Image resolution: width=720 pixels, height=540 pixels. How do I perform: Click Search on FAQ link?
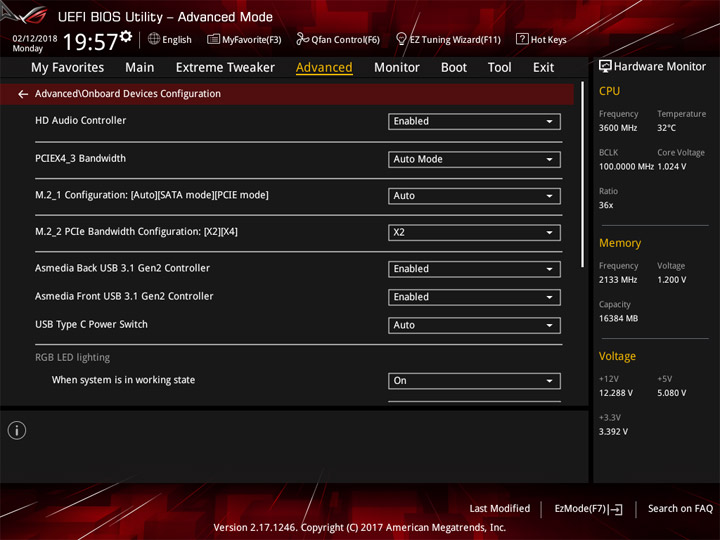pyautogui.click(x=681, y=509)
